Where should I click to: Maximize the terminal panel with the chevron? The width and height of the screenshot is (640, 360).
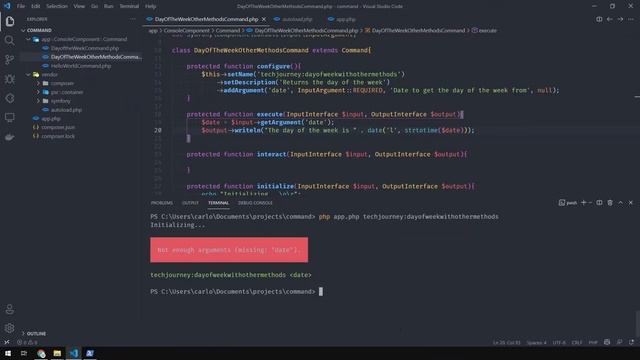click(x=620, y=202)
